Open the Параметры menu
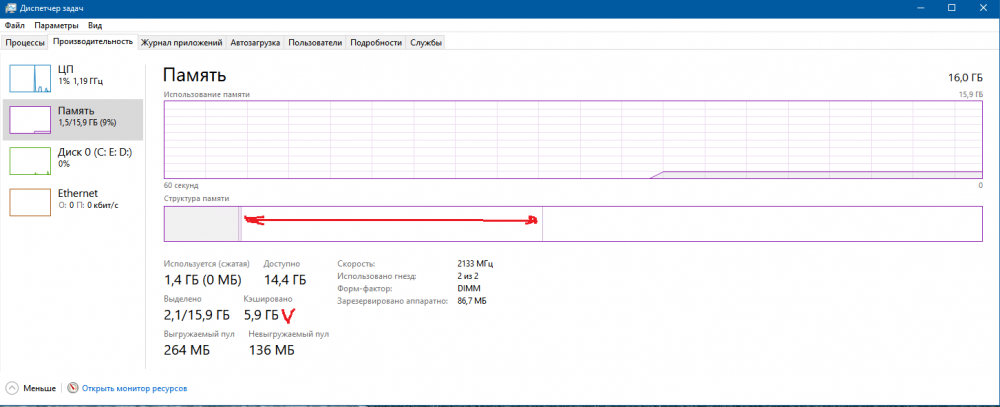This screenshot has width=1000, height=407. [x=56, y=25]
